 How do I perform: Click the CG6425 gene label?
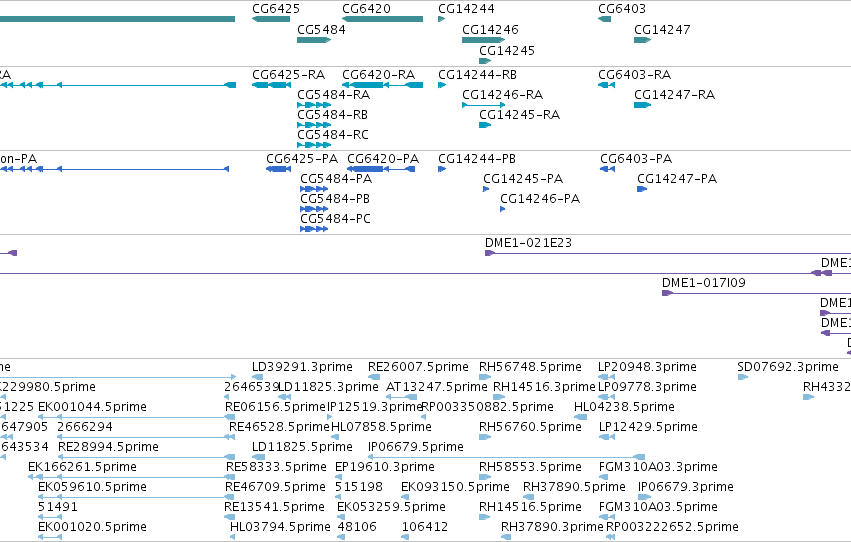(276, 9)
